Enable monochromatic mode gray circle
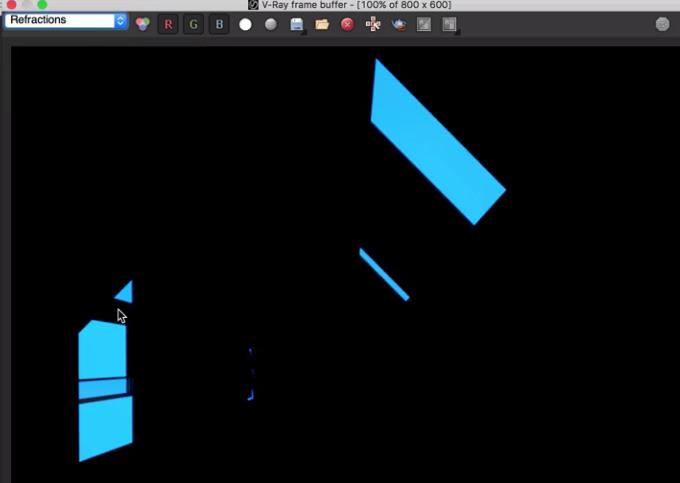Viewport: 680px width, 483px height. 271,24
